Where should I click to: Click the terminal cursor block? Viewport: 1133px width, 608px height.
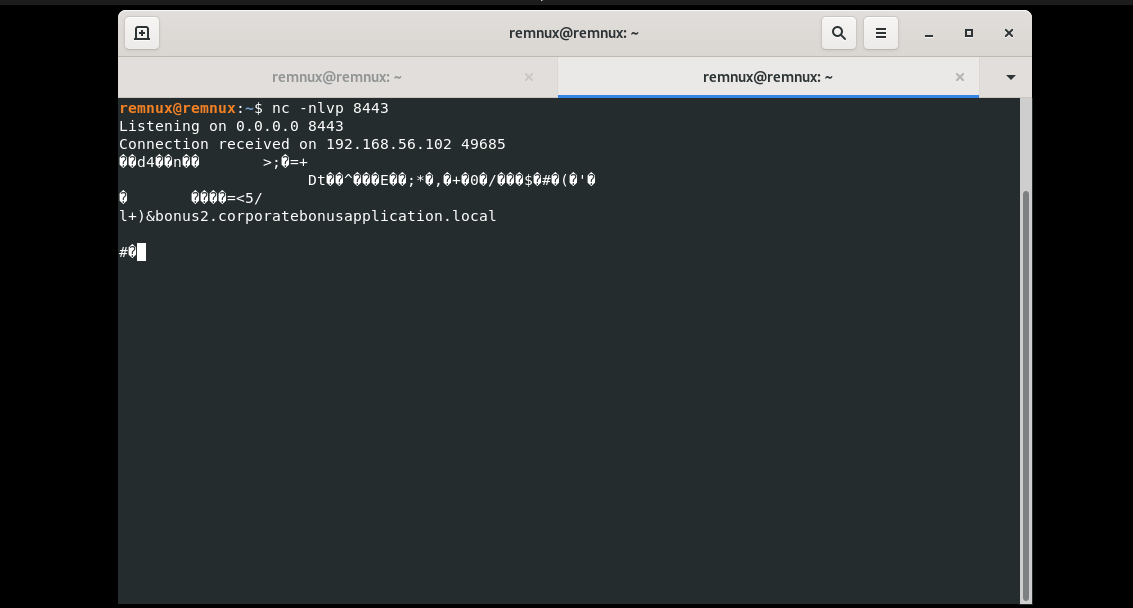coord(142,252)
